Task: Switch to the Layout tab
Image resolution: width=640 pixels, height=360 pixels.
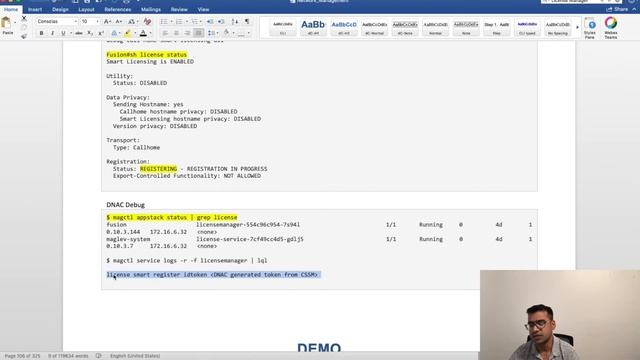Action: tap(86, 9)
